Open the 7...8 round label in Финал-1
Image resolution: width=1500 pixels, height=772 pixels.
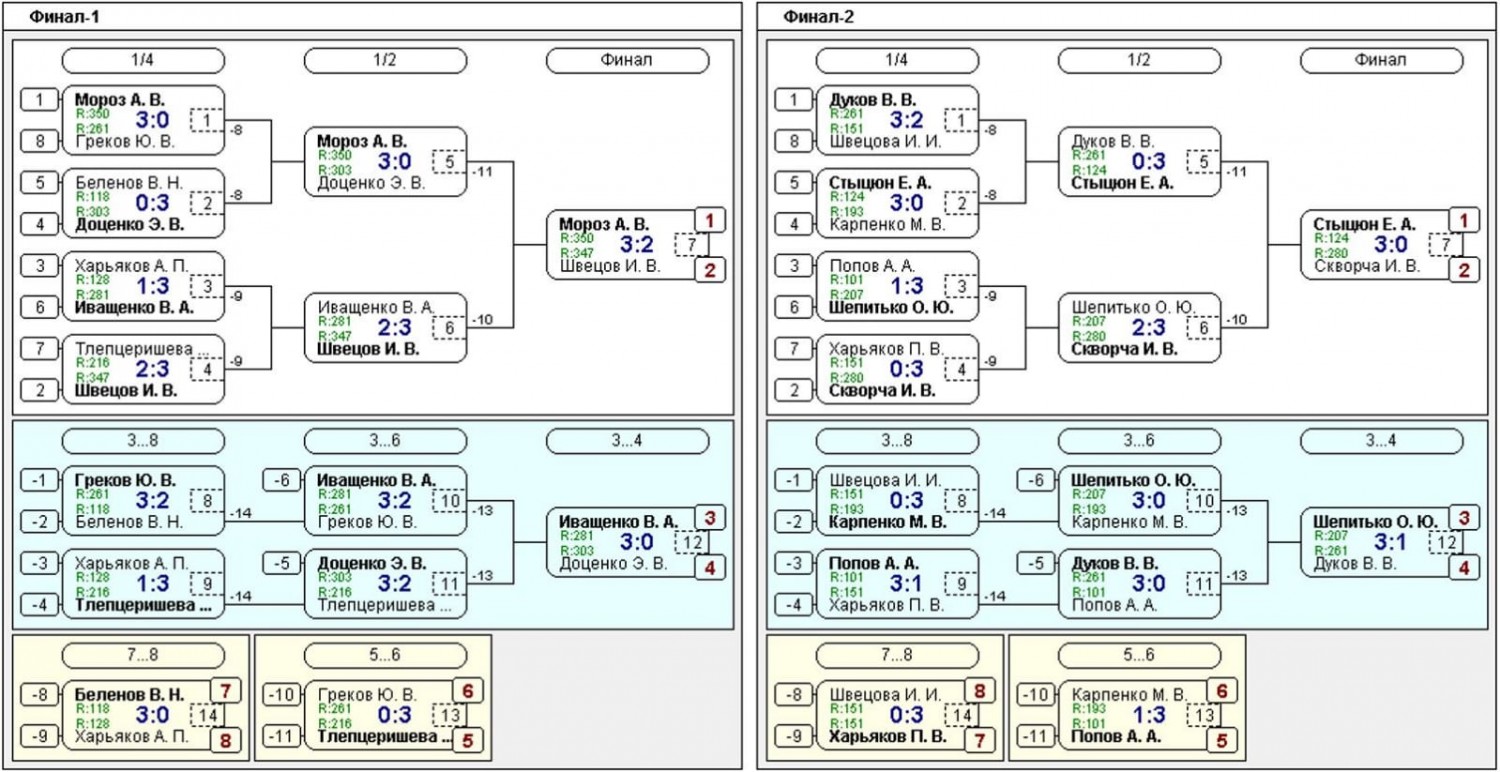(x=143, y=655)
